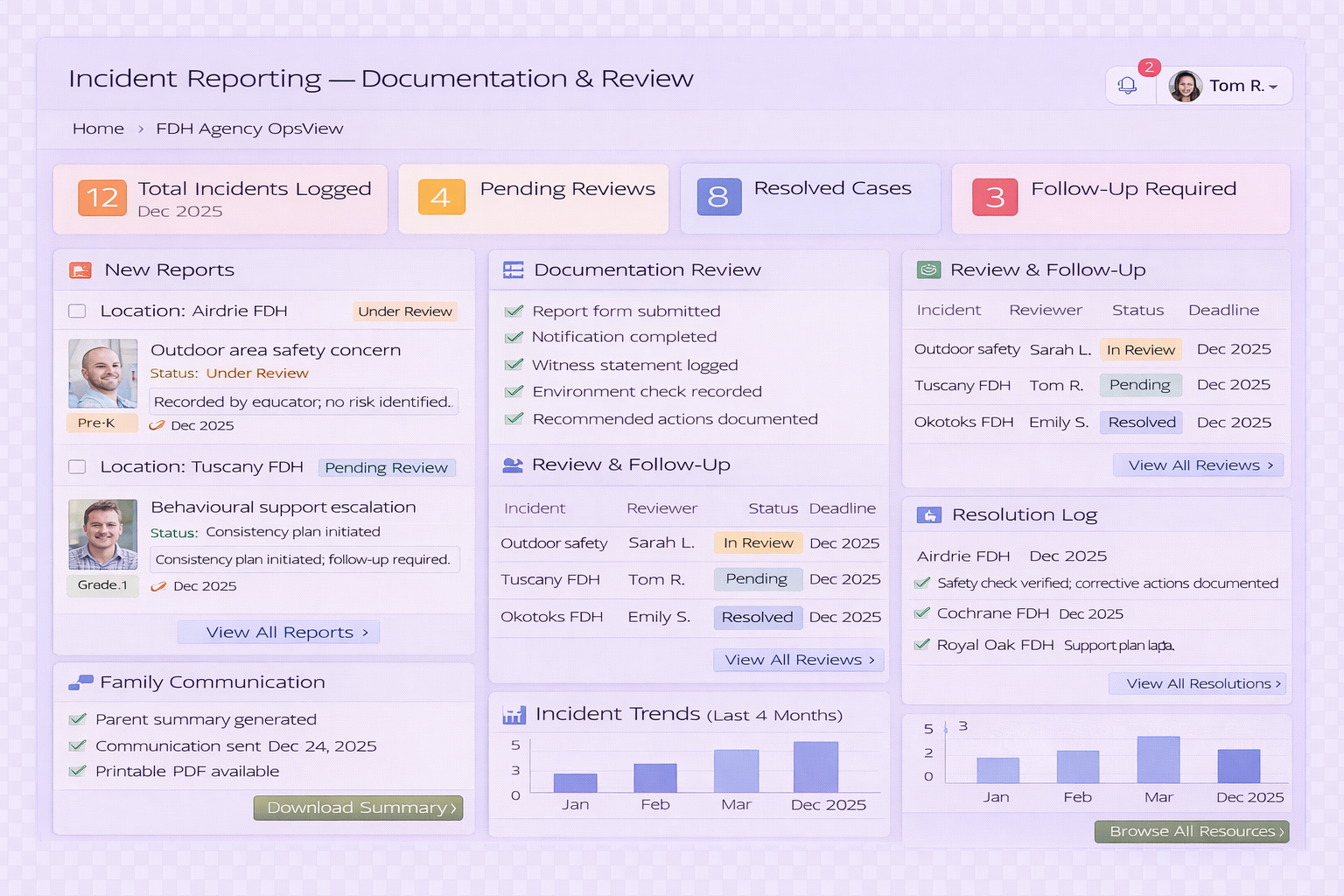This screenshot has width=1344, height=896.
Task: Select the Documentation Review panel icon
Action: pyautogui.click(x=512, y=269)
